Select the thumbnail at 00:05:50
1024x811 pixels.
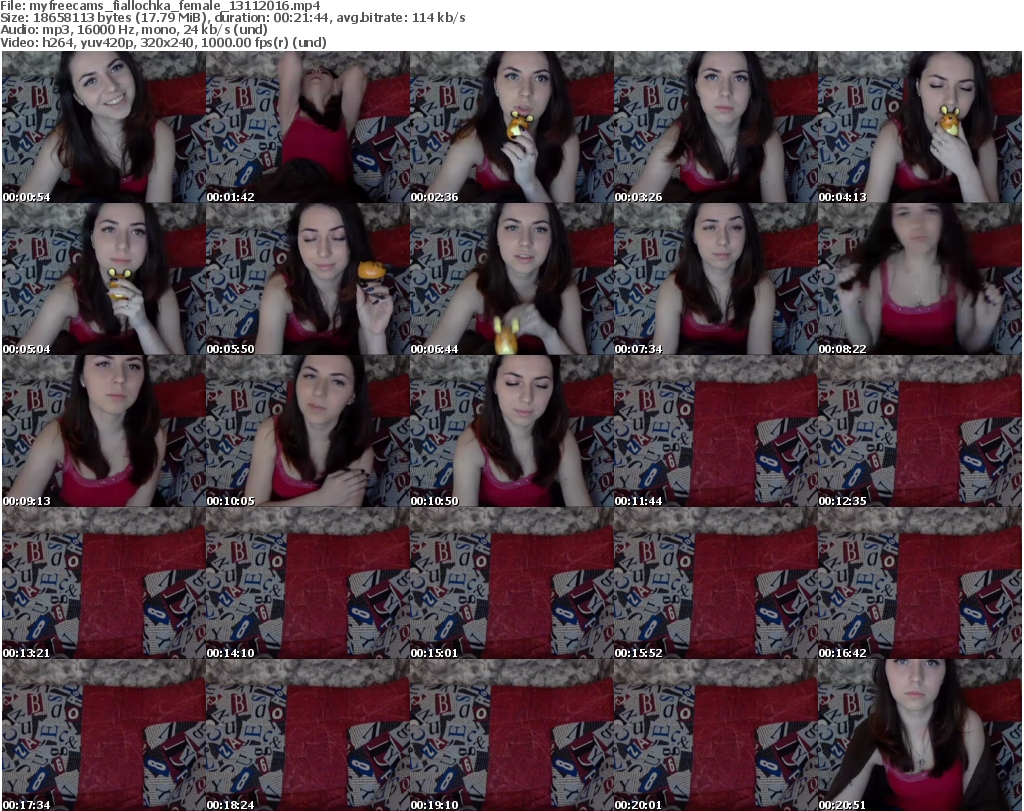(307, 279)
